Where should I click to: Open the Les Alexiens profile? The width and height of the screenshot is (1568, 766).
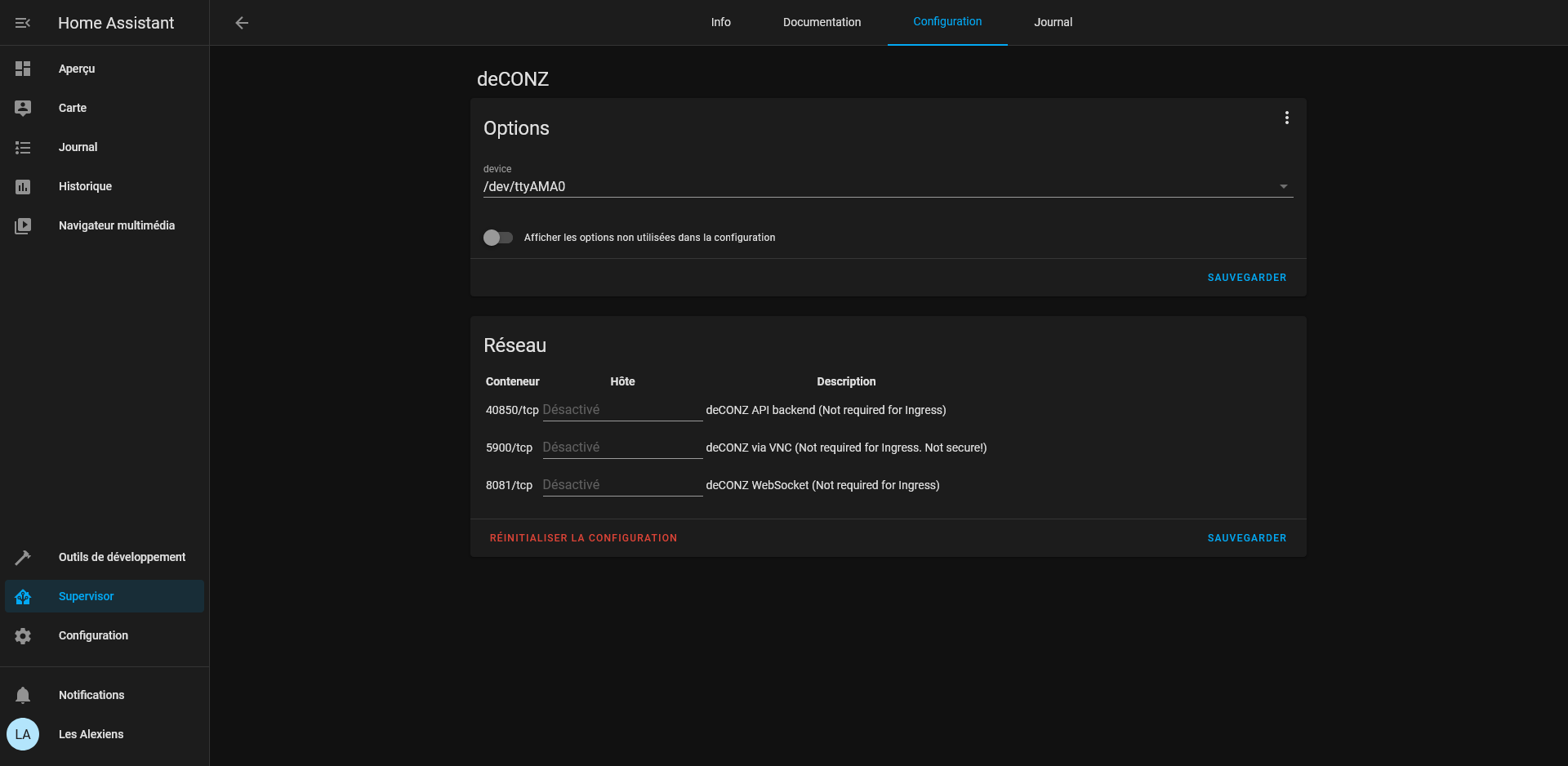click(105, 734)
